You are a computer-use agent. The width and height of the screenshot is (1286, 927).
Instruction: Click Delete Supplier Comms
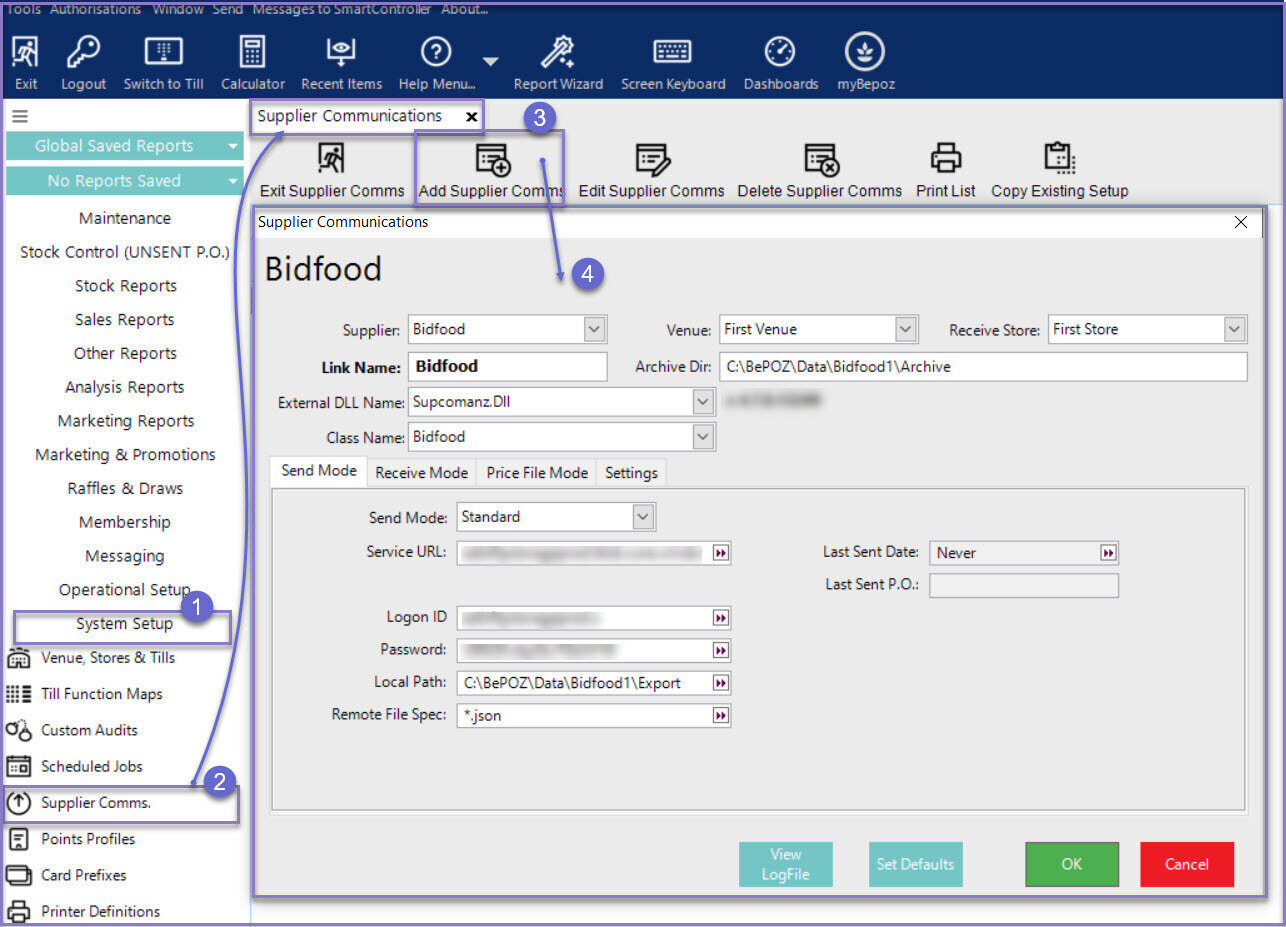coord(819,170)
